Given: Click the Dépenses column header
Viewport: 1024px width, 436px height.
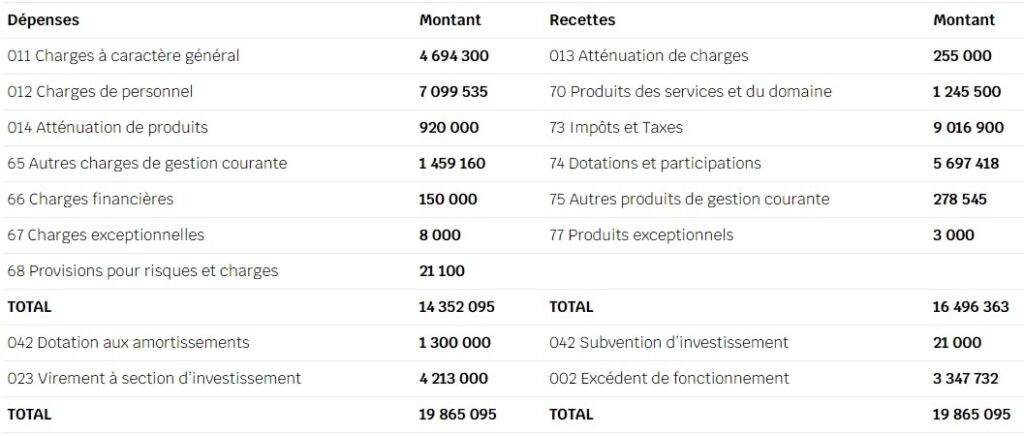Looking at the screenshot, I should point(43,20).
